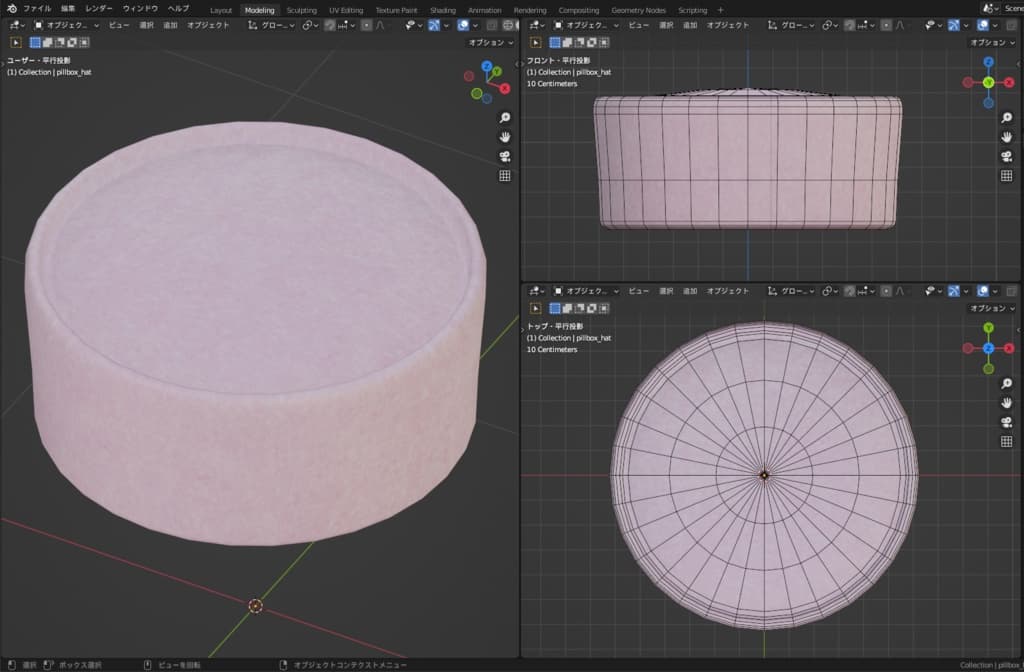Switch to the Sculpting workspace tab
This screenshot has height=672, width=1024.
[301, 10]
